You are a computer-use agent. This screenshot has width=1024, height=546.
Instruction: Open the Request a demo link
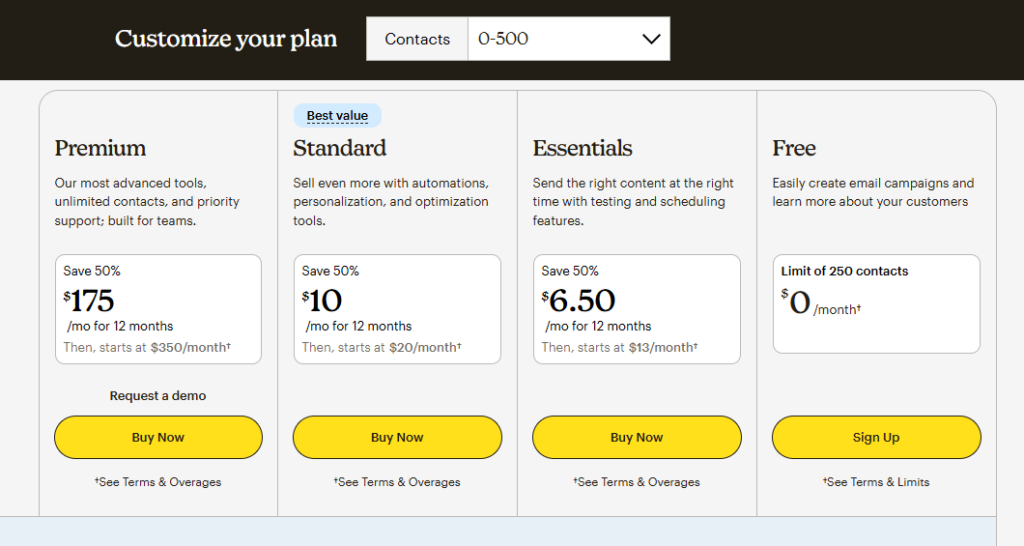(158, 396)
